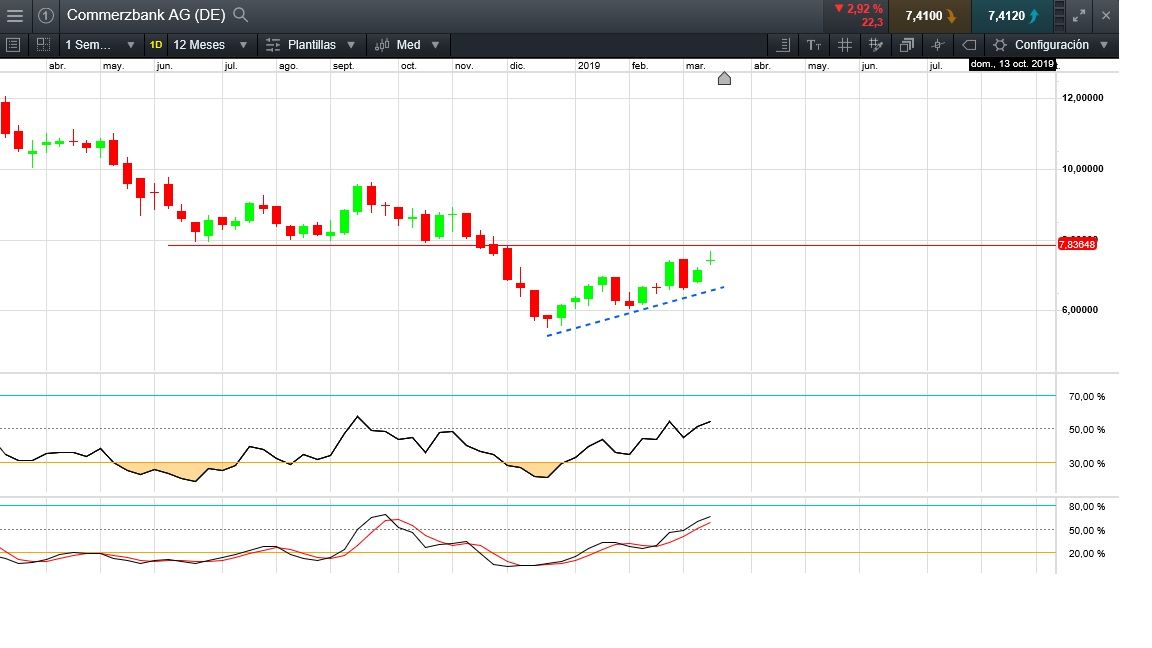The image size is (1152, 648).
Task: Search instrument with magnifier icon
Action: pos(240,15)
